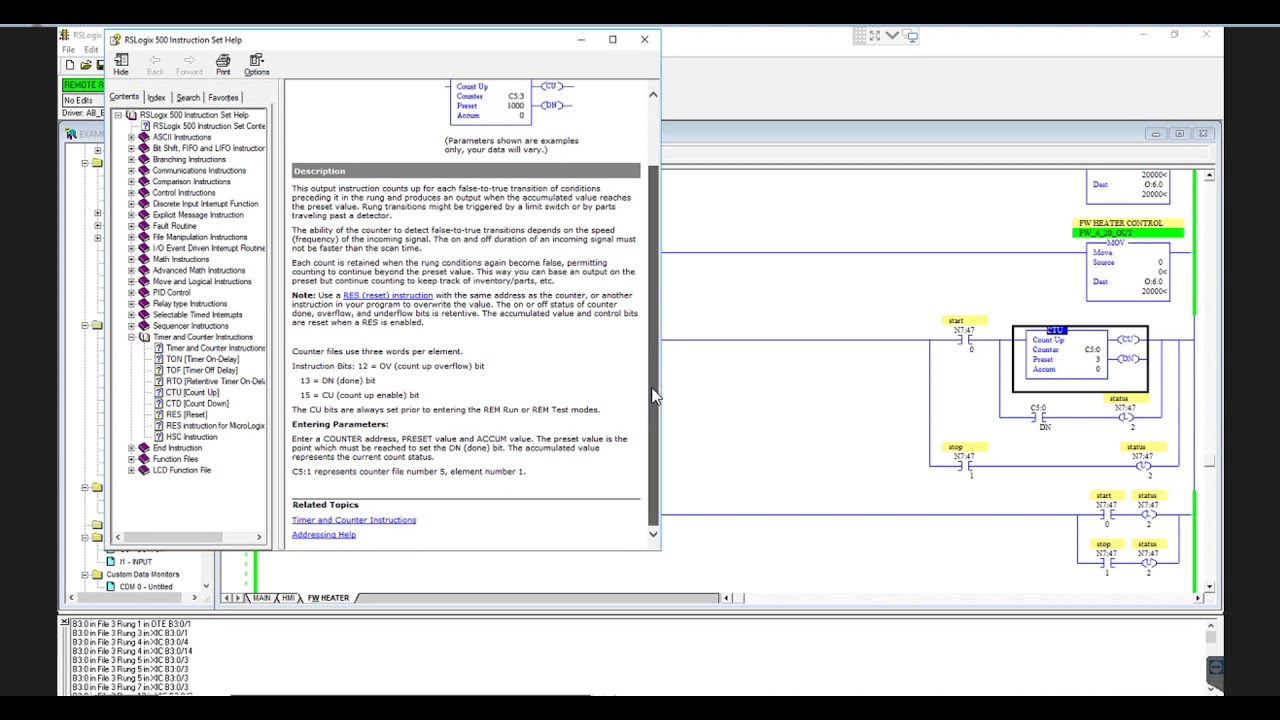Screen dimensions: 1280x720
Task: Expand Bit Shift, FIFO and LIFO Instructions node
Action: (131, 148)
